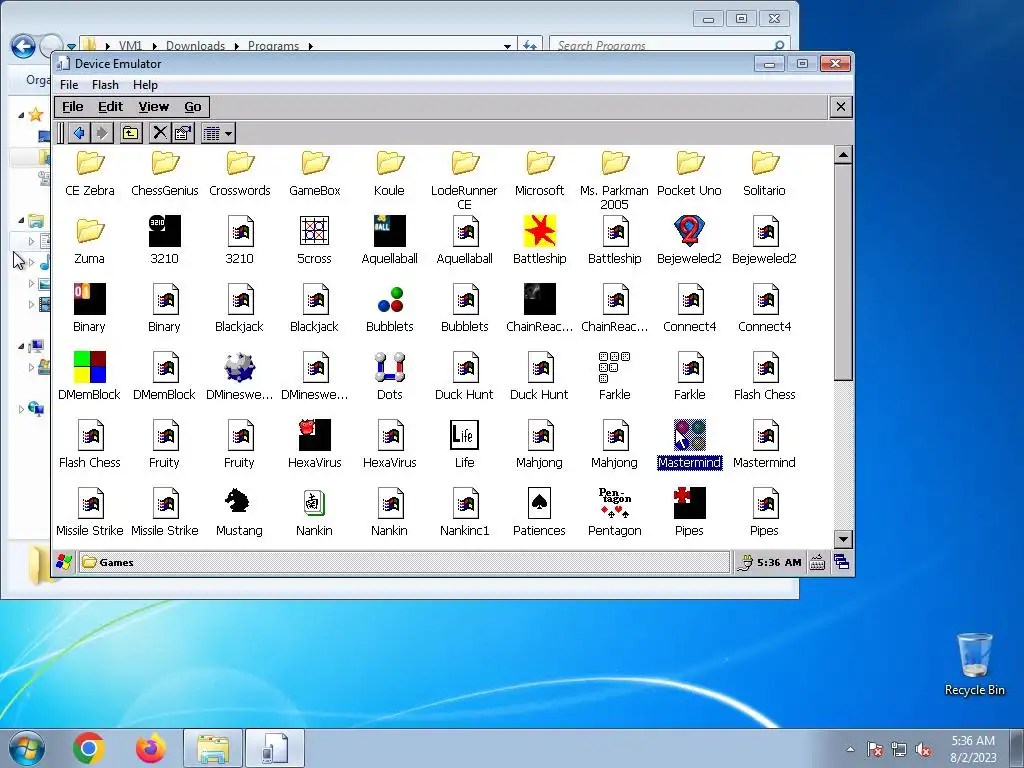
Task: Open the Windows CE Edit menu
Action: point(110,106)
